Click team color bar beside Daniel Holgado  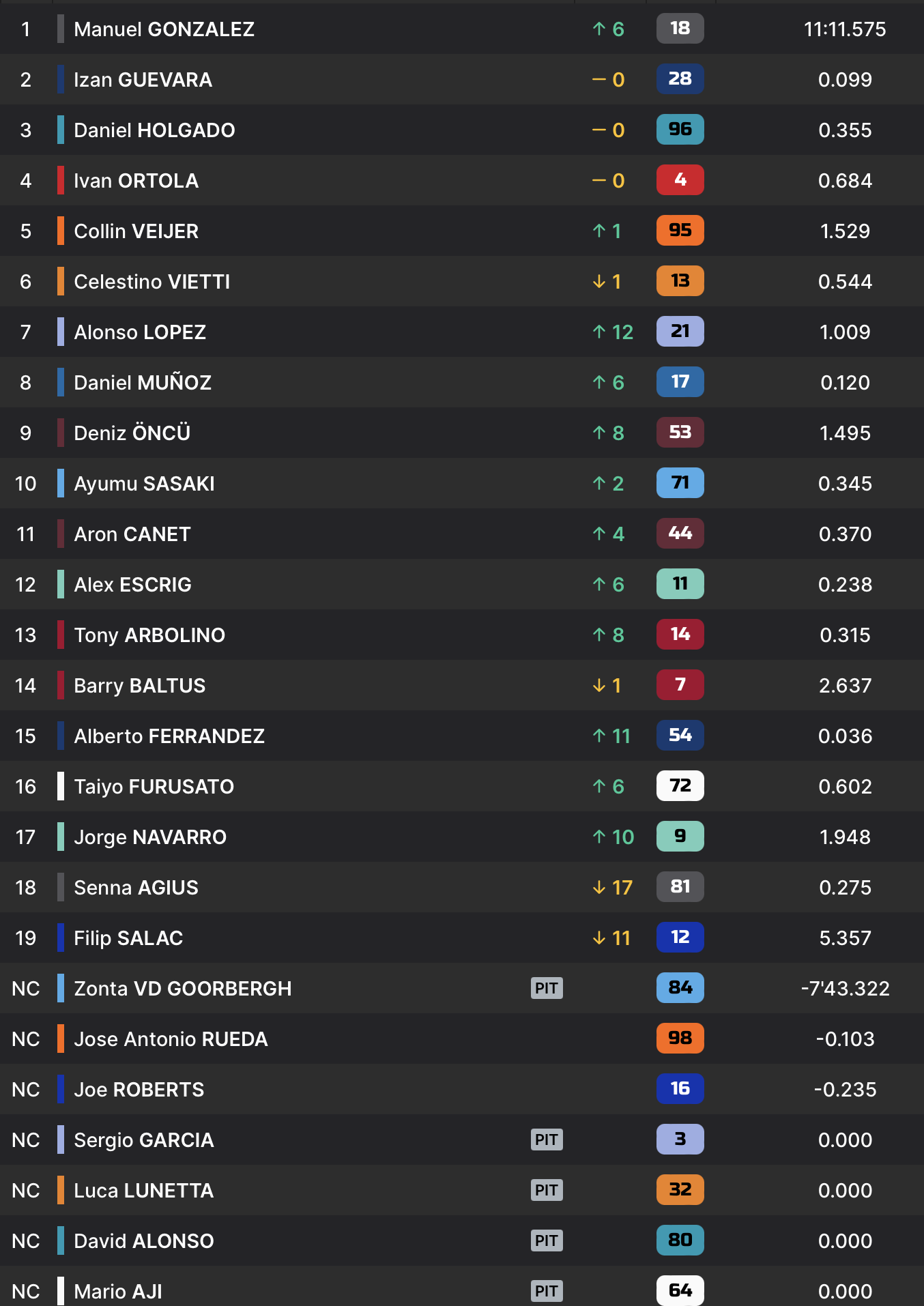point(61,130)
